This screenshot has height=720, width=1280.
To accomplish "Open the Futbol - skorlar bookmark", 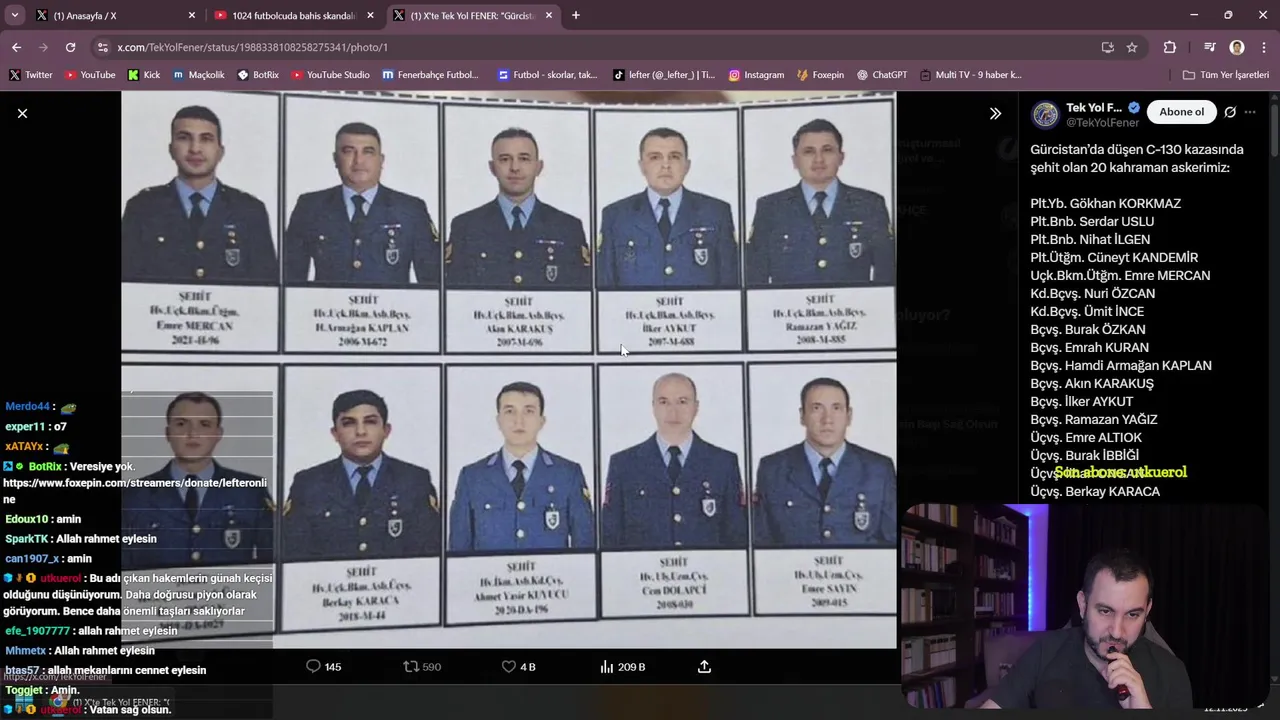I will (547, 74).
